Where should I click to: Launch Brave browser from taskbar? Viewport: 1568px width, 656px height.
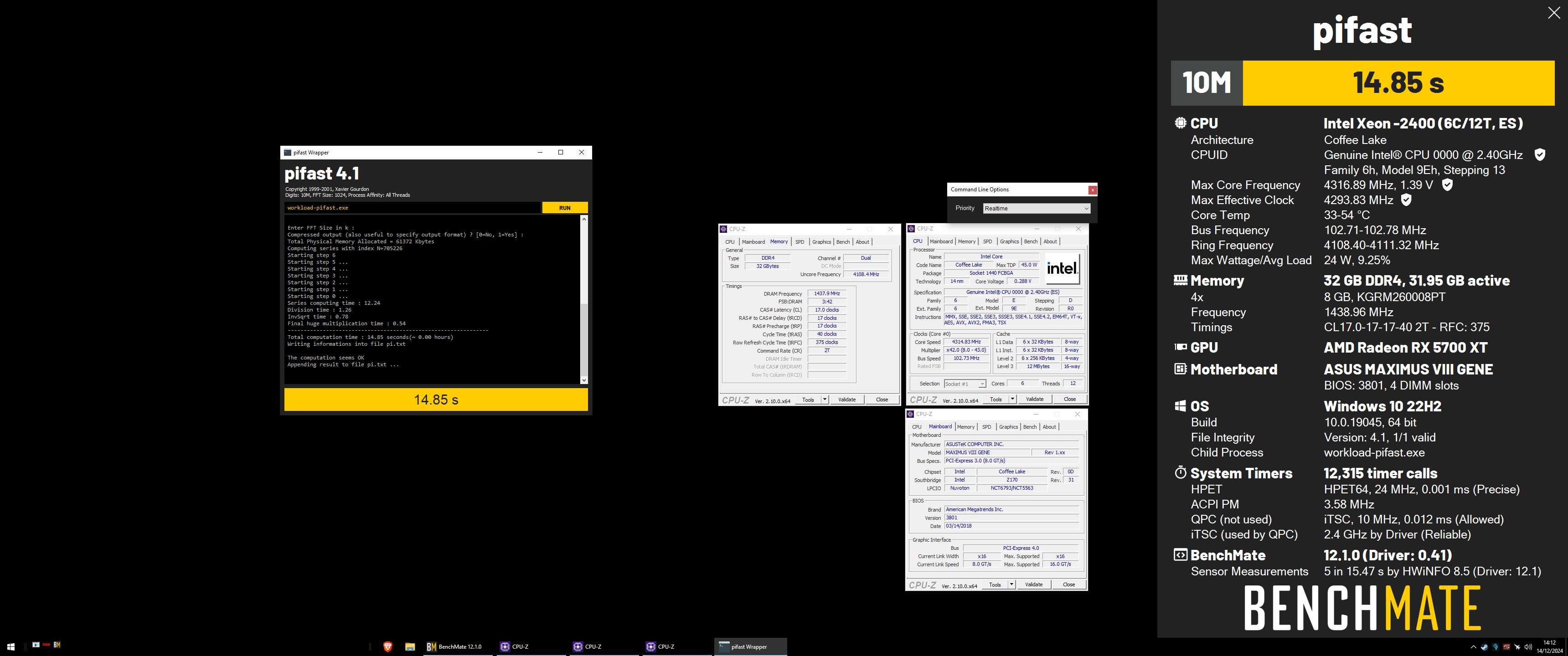(387, 646)
